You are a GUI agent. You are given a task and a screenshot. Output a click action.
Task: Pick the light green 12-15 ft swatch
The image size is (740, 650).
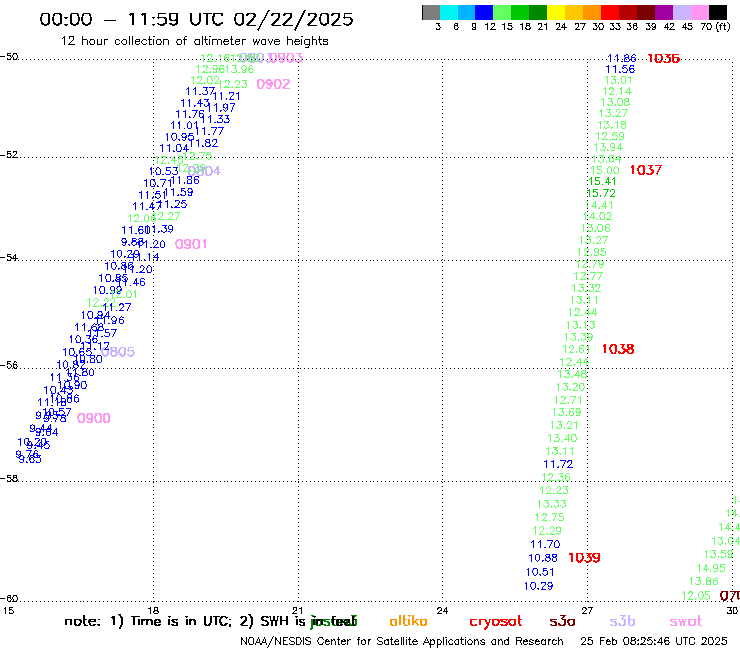point(502,12)
